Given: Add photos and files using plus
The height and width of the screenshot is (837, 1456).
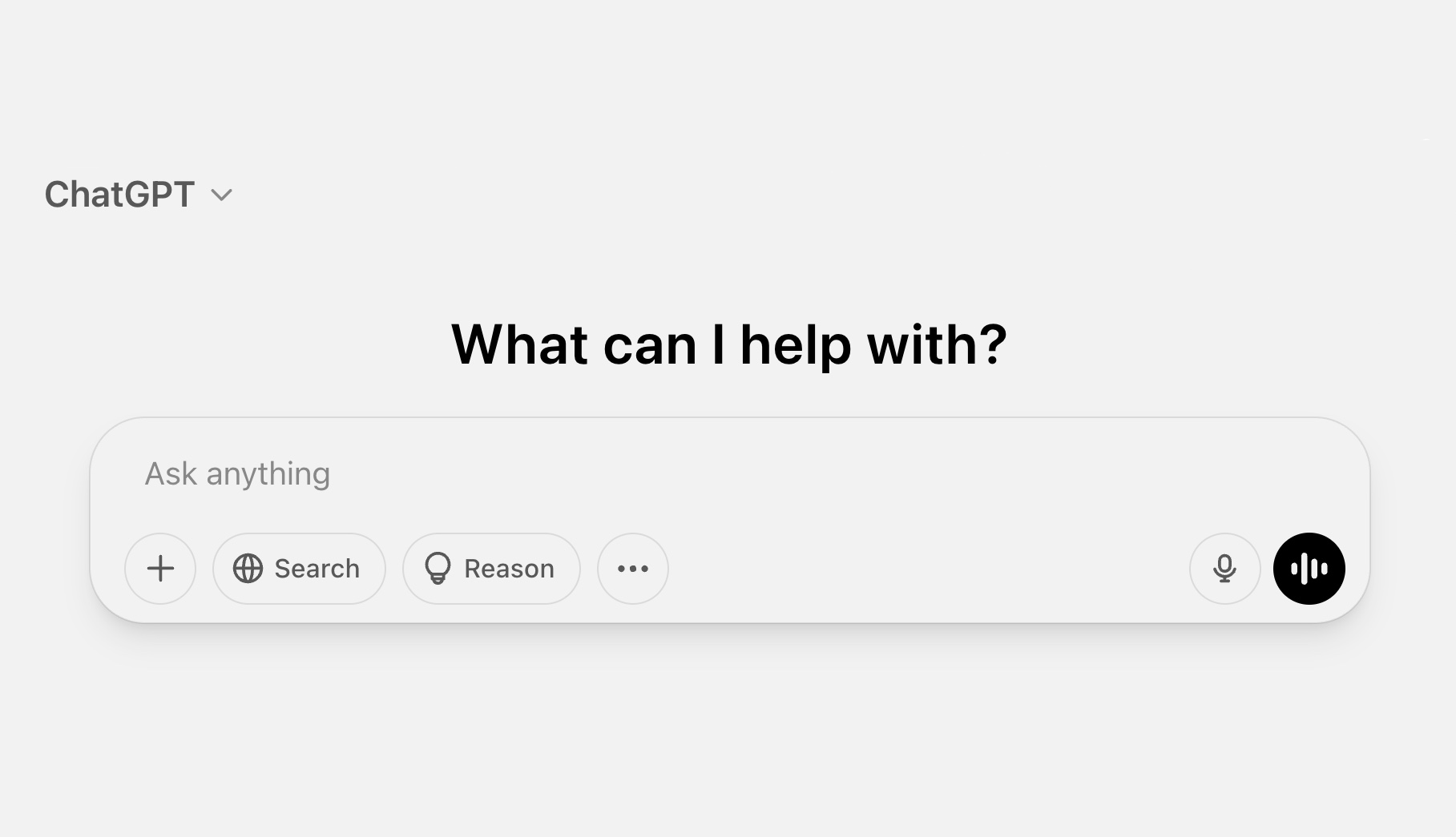Looking at the screenshot, I should point(160,569).
